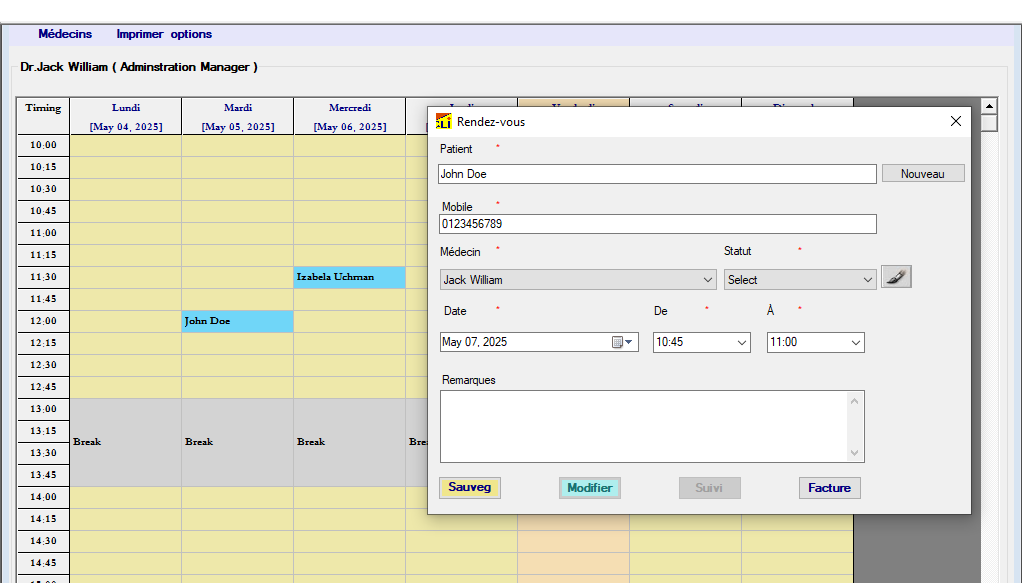Expand the De start time dropdown
1022x583 pixels.
(742, 342)
